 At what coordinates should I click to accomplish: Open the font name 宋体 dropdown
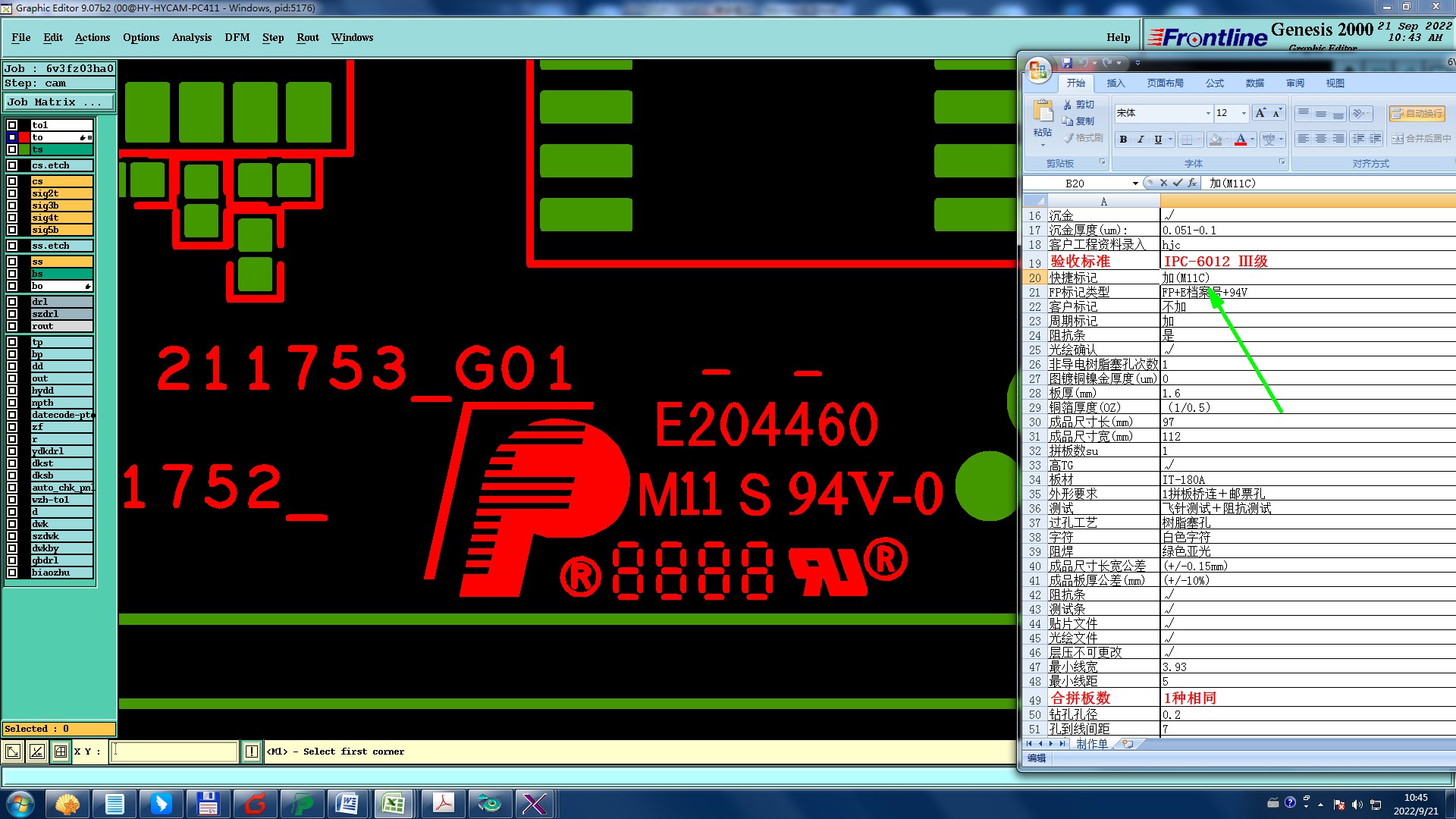click(1208, 113)
